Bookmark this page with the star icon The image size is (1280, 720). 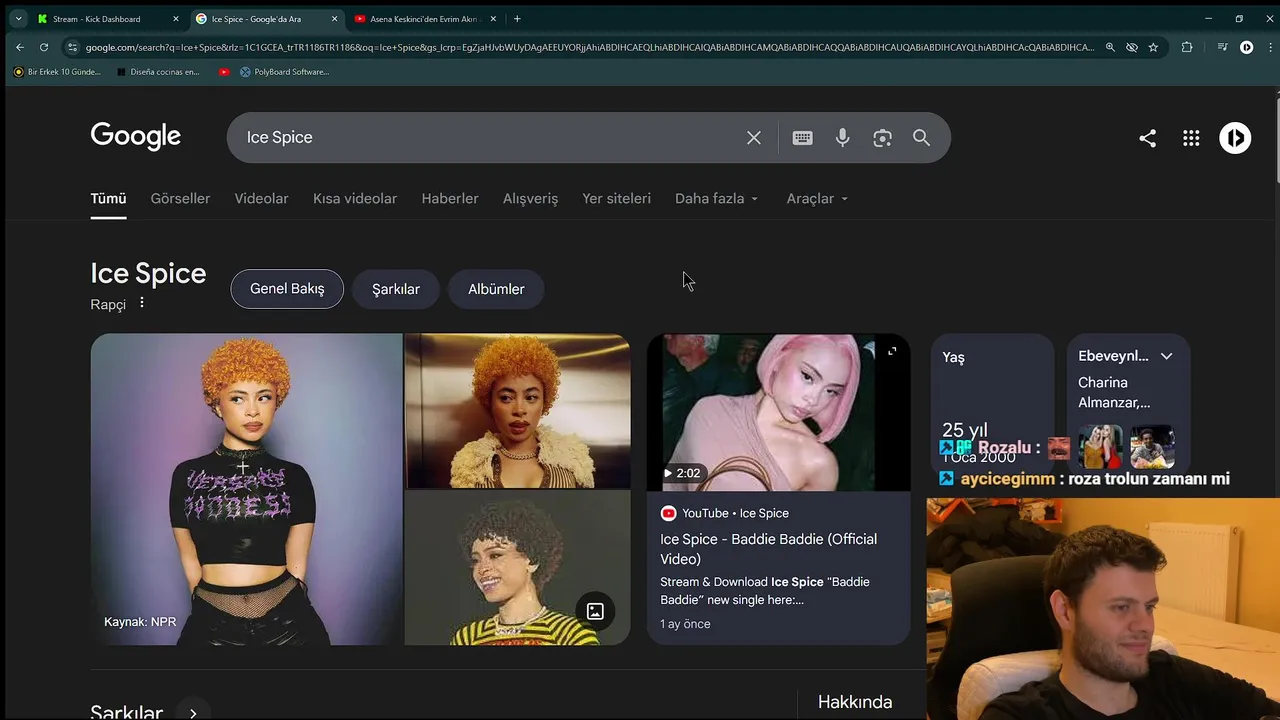1153,47
